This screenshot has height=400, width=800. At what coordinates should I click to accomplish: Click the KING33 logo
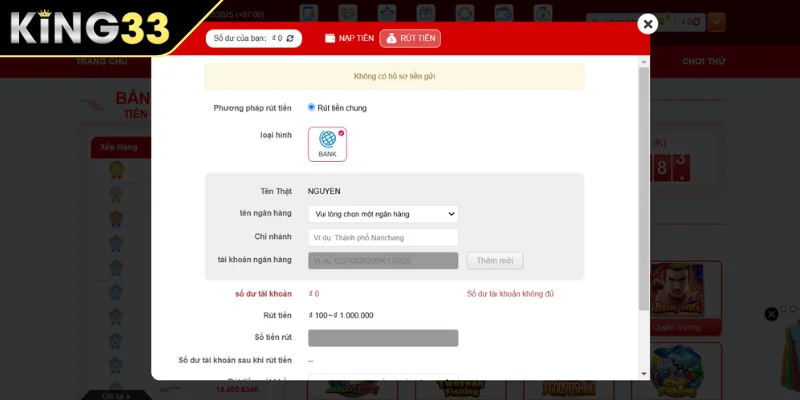point(90,28)
